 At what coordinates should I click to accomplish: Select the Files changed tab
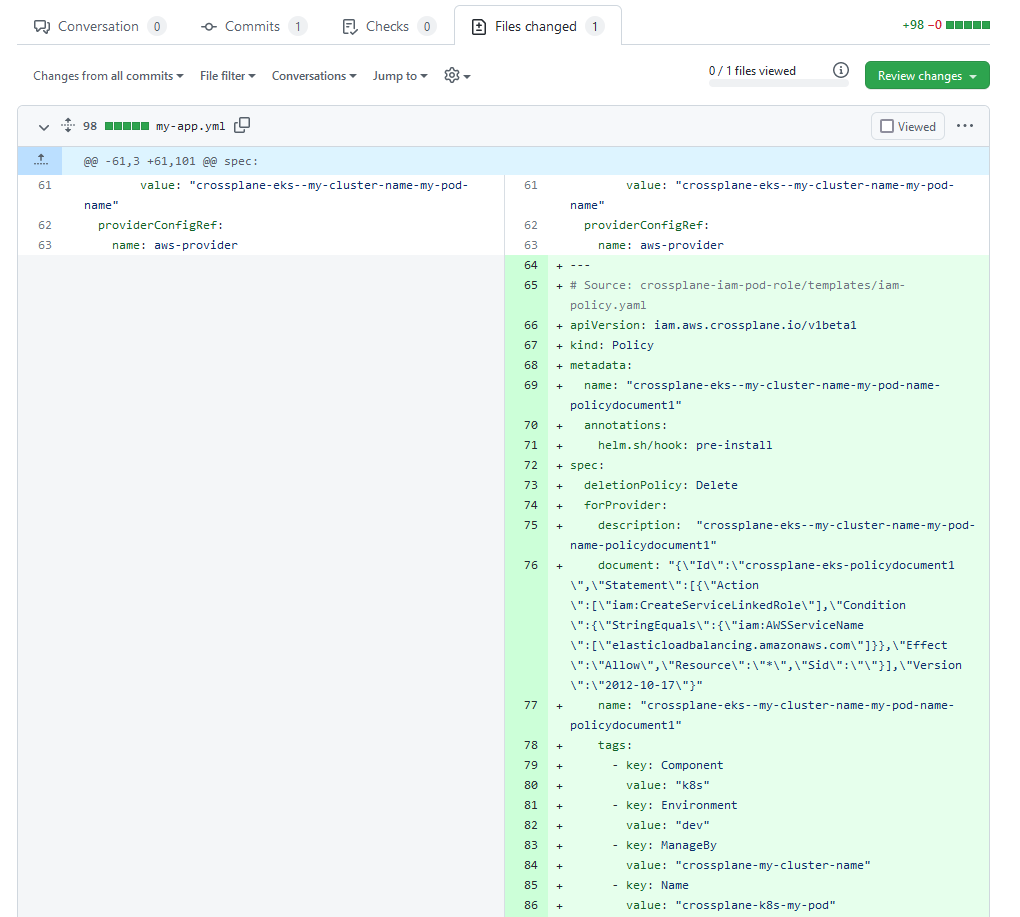tap(537, 26)
